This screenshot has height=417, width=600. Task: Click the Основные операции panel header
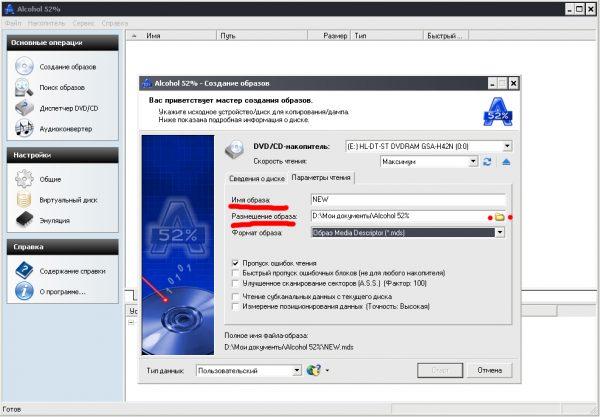point(62,42)
